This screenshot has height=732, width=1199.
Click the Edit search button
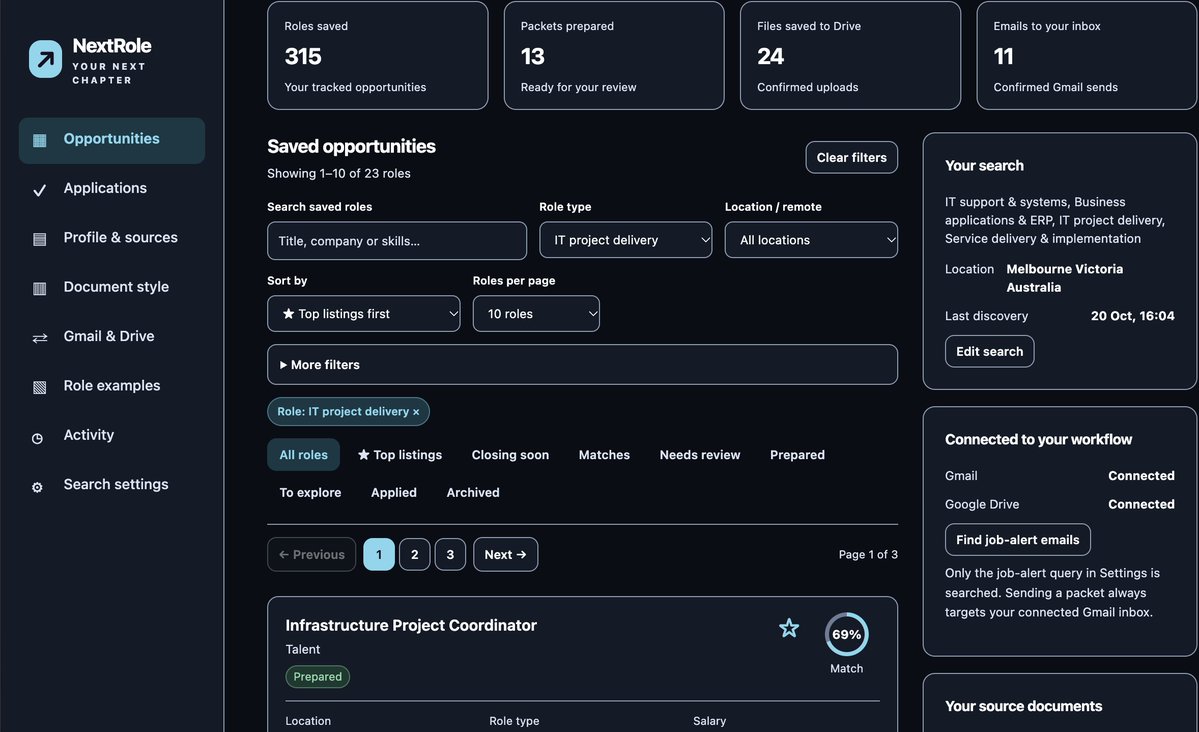[x=989, y=352]
